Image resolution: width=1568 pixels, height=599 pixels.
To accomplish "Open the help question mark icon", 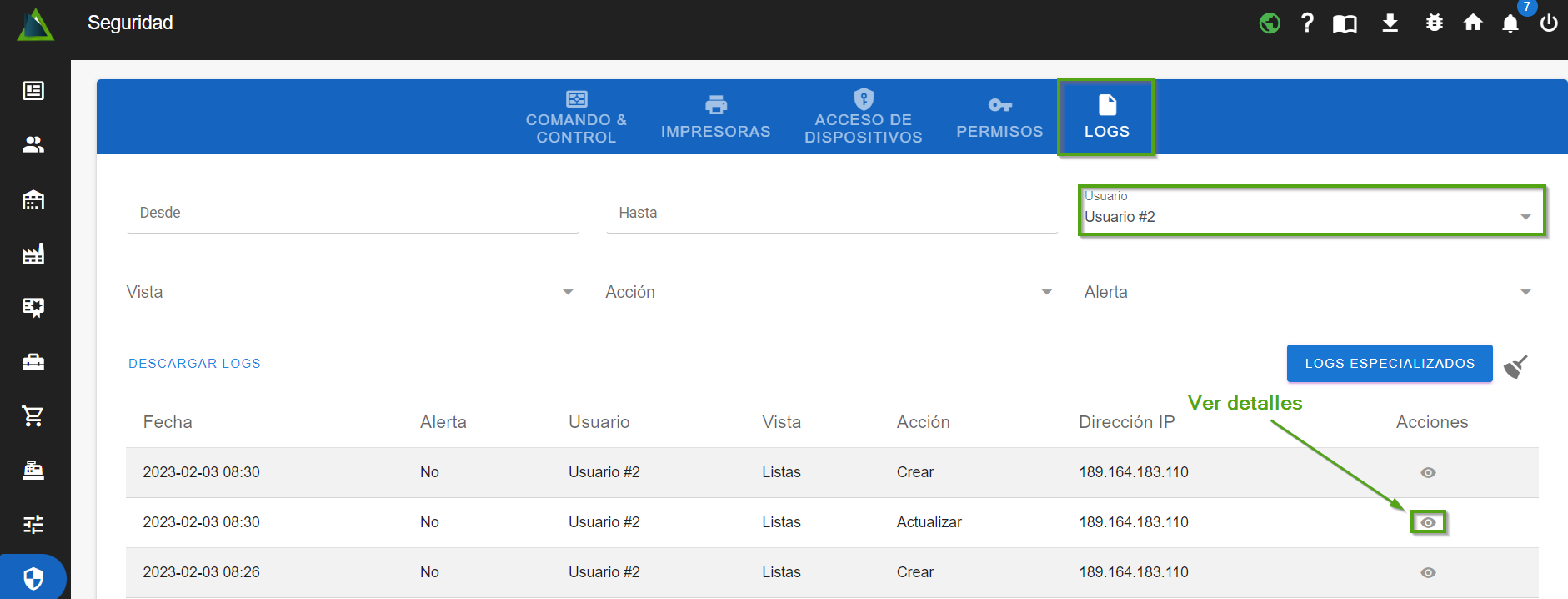I will [x=1307, y=23].
